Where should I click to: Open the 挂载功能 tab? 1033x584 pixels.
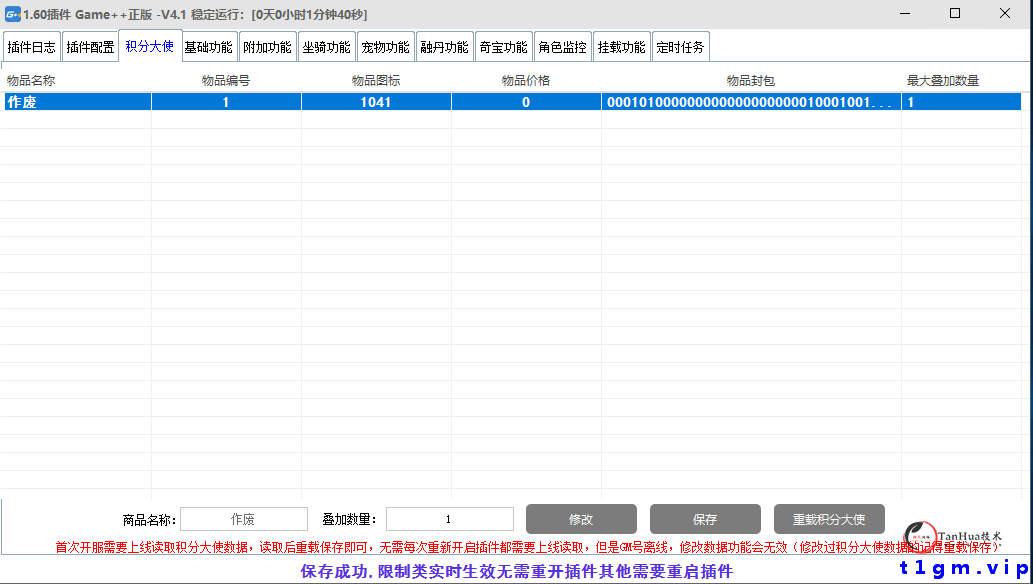(x=621, y=46)
